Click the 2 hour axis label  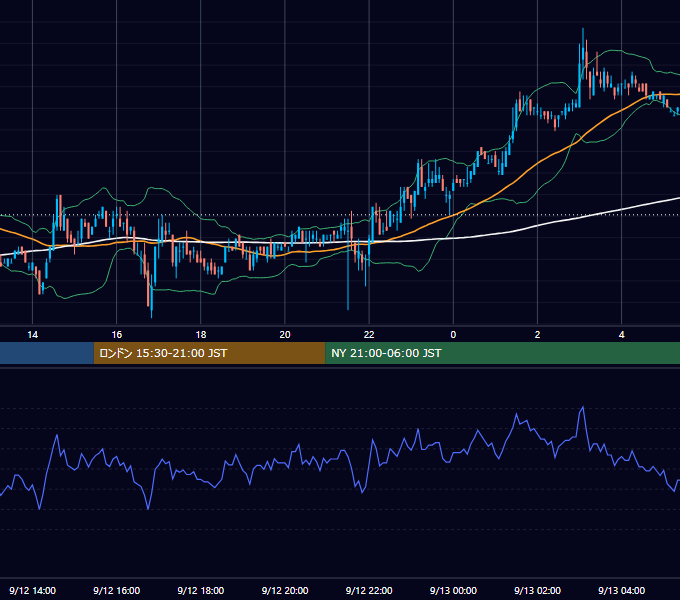pos(537,335)
